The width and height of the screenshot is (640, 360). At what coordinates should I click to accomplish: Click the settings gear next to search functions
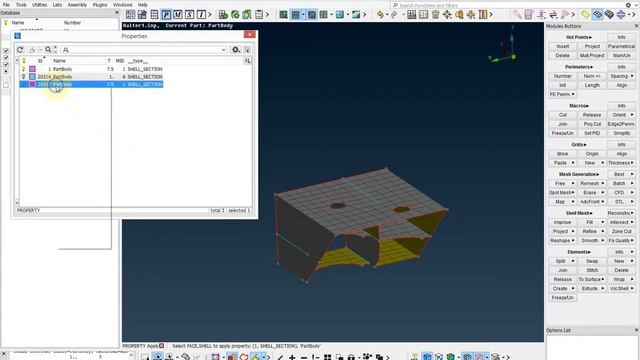coord(628,5)
